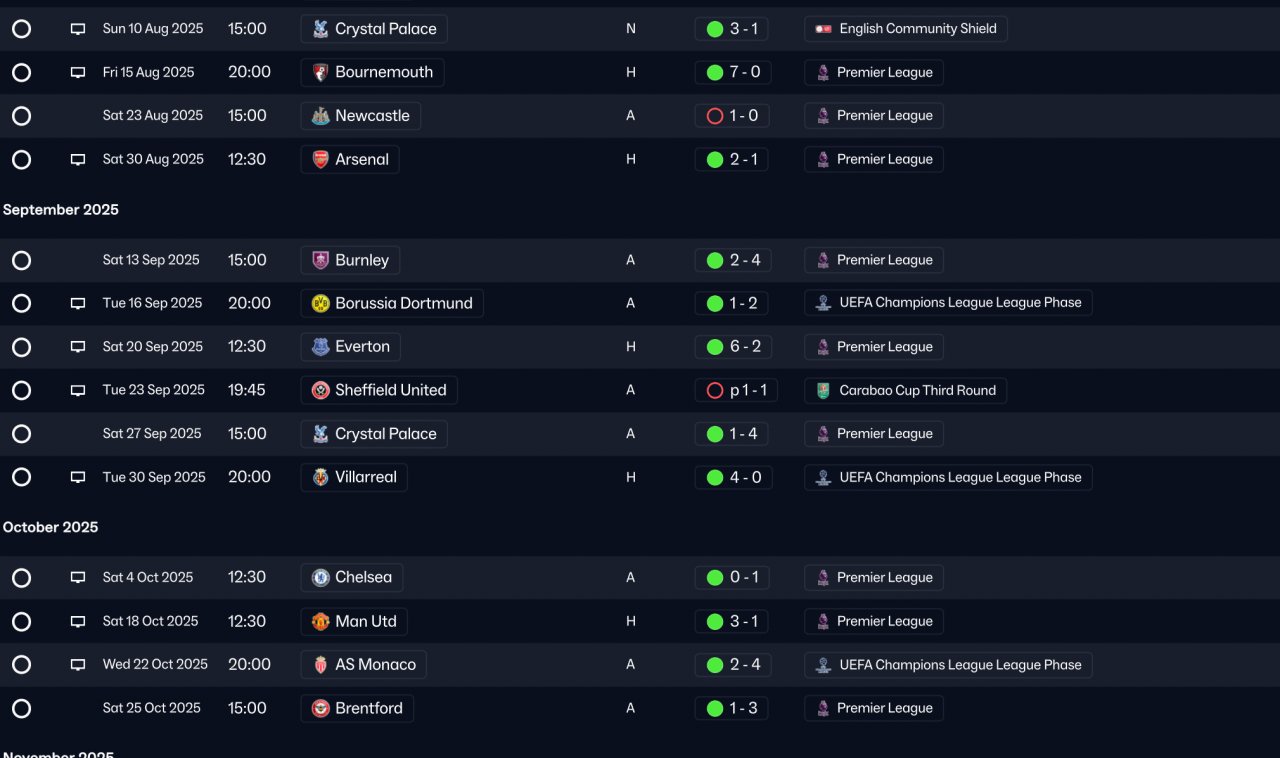The height and width of the screenshot is (758, 1280).
Task: Click the Borussia Dortmund badge icon
Action: [320, 303]
